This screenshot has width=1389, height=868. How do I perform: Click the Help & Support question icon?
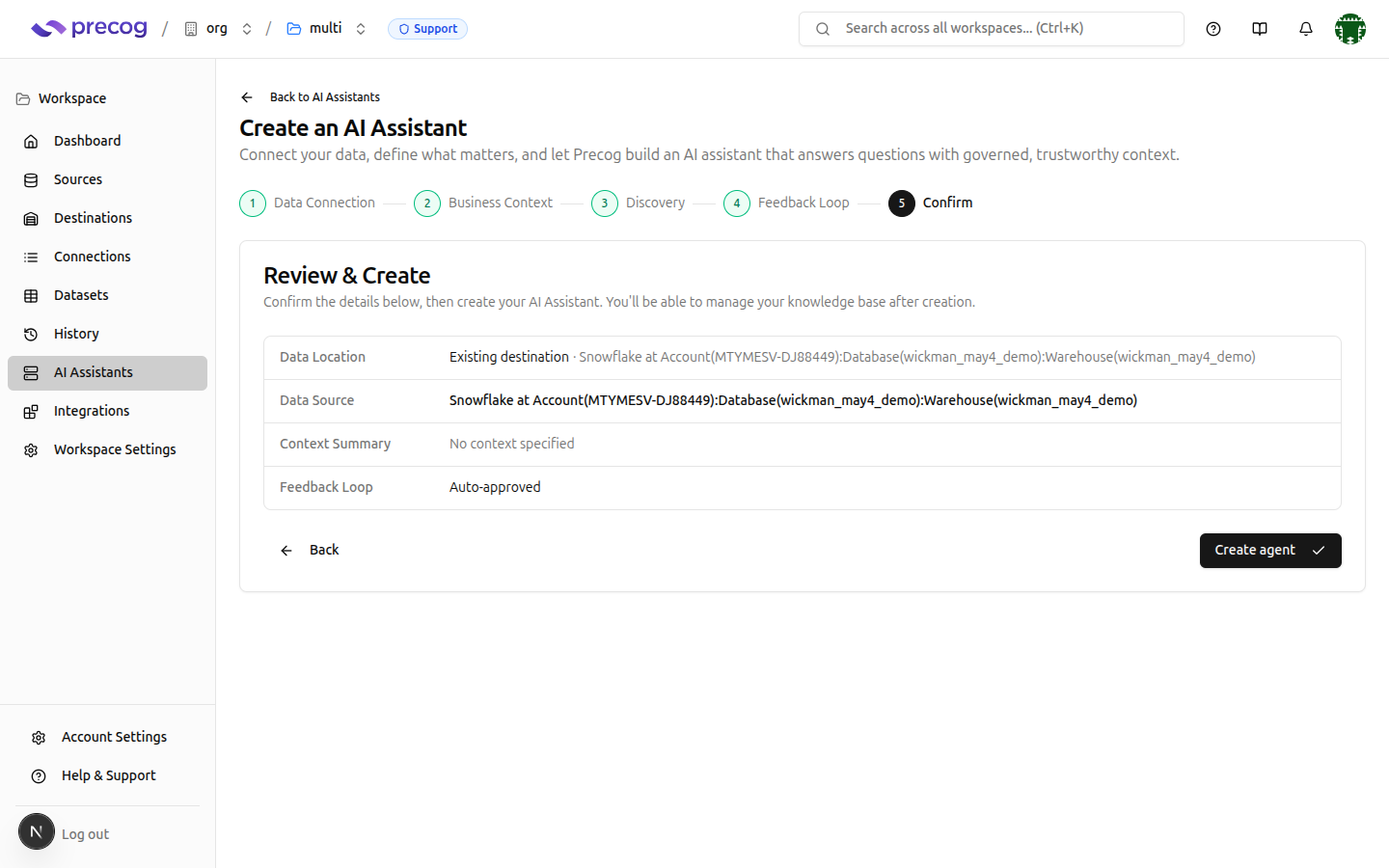[39, 775]
